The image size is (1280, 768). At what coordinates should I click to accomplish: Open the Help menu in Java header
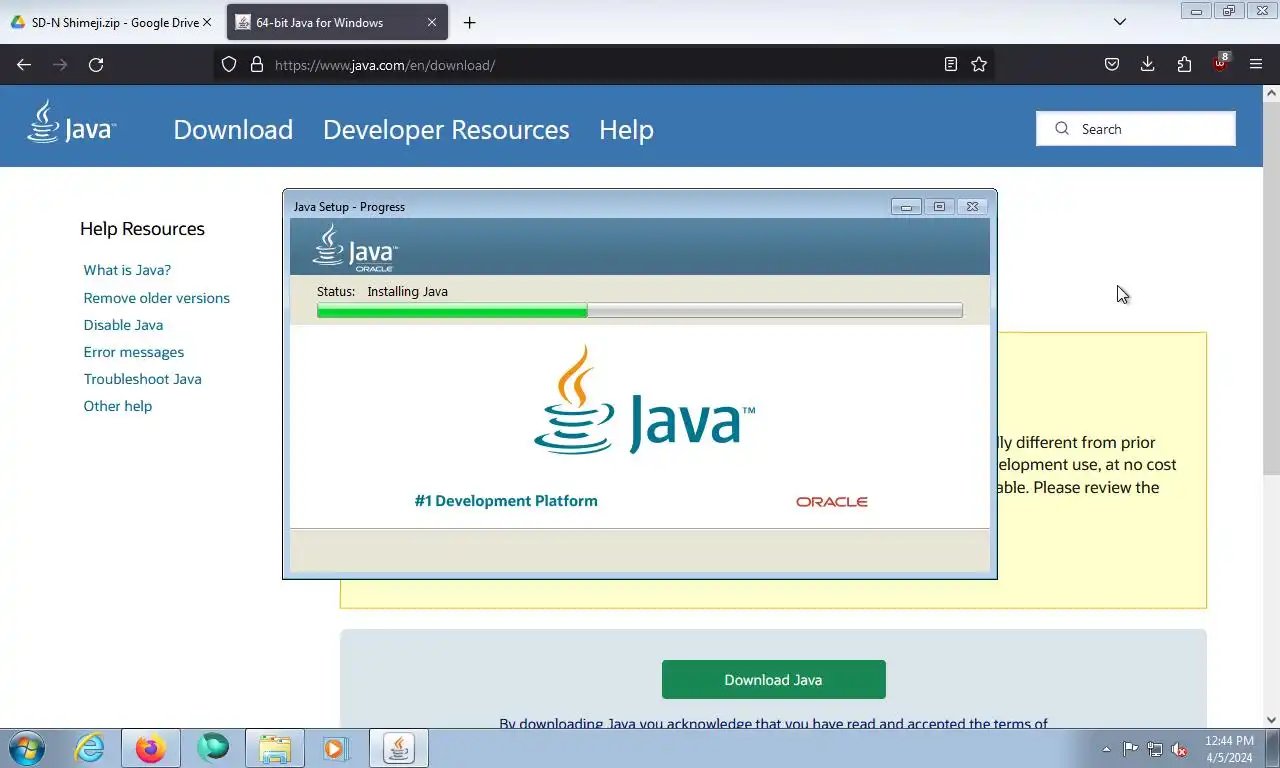point(626,129)
